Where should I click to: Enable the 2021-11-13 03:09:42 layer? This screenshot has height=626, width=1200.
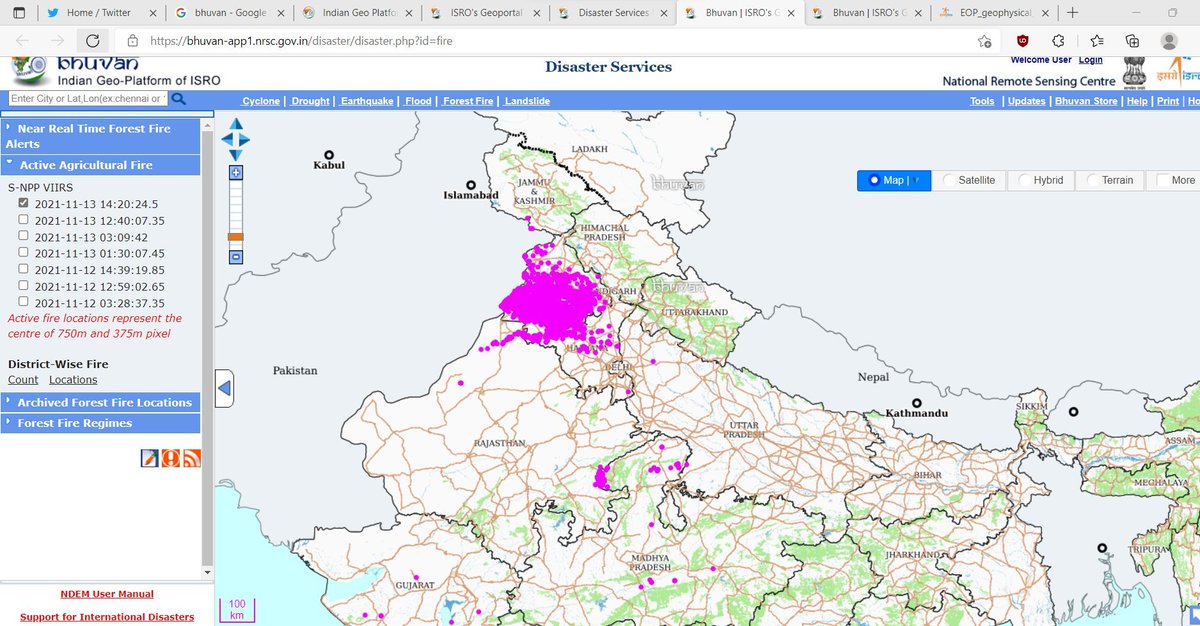24,237
